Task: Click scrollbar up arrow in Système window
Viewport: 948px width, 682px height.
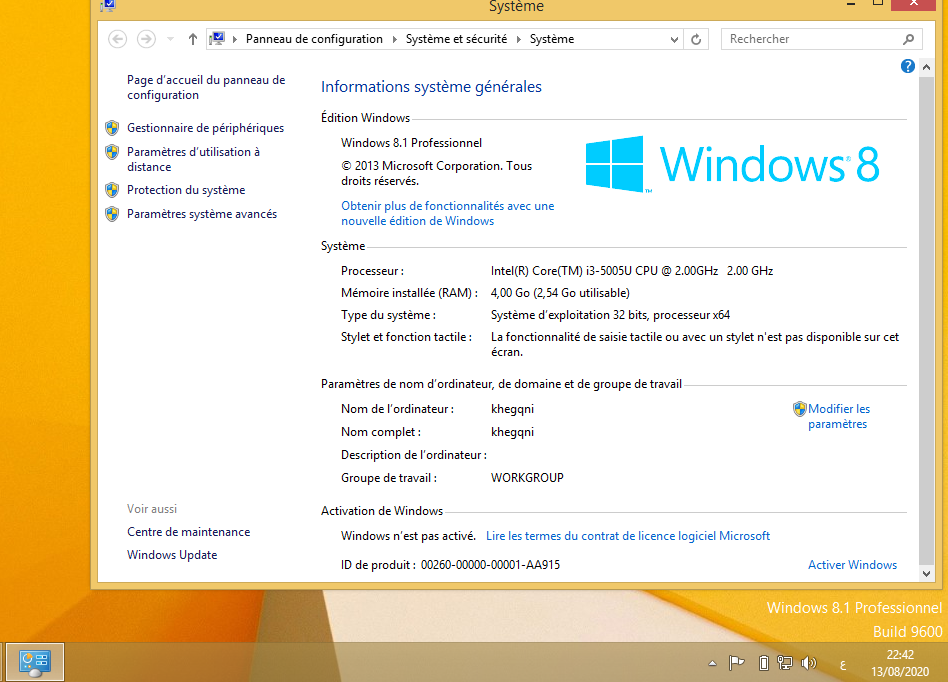Action: click(x=926, y=68)
